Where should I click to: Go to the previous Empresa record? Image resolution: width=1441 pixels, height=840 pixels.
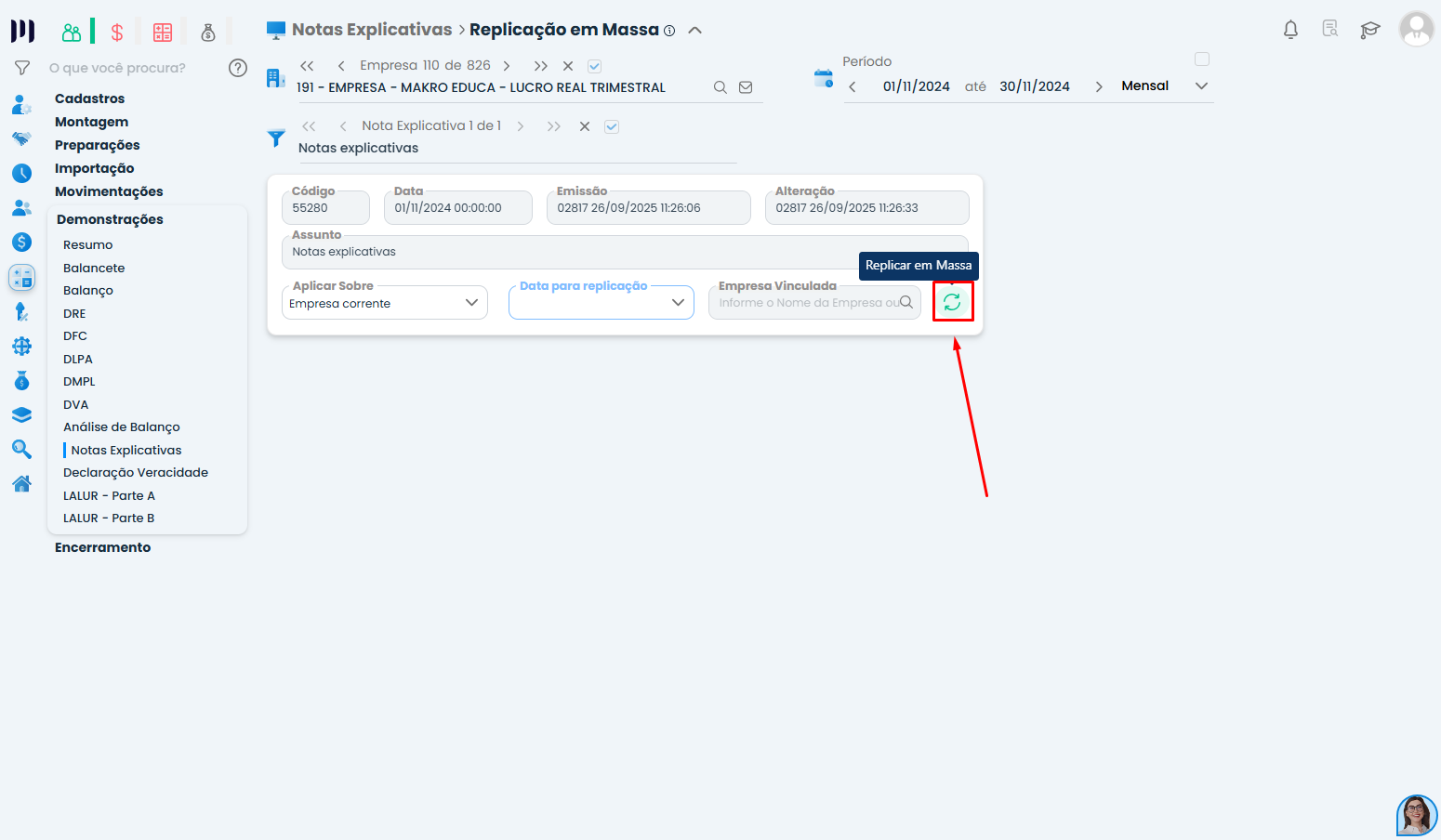pos(341,66)
